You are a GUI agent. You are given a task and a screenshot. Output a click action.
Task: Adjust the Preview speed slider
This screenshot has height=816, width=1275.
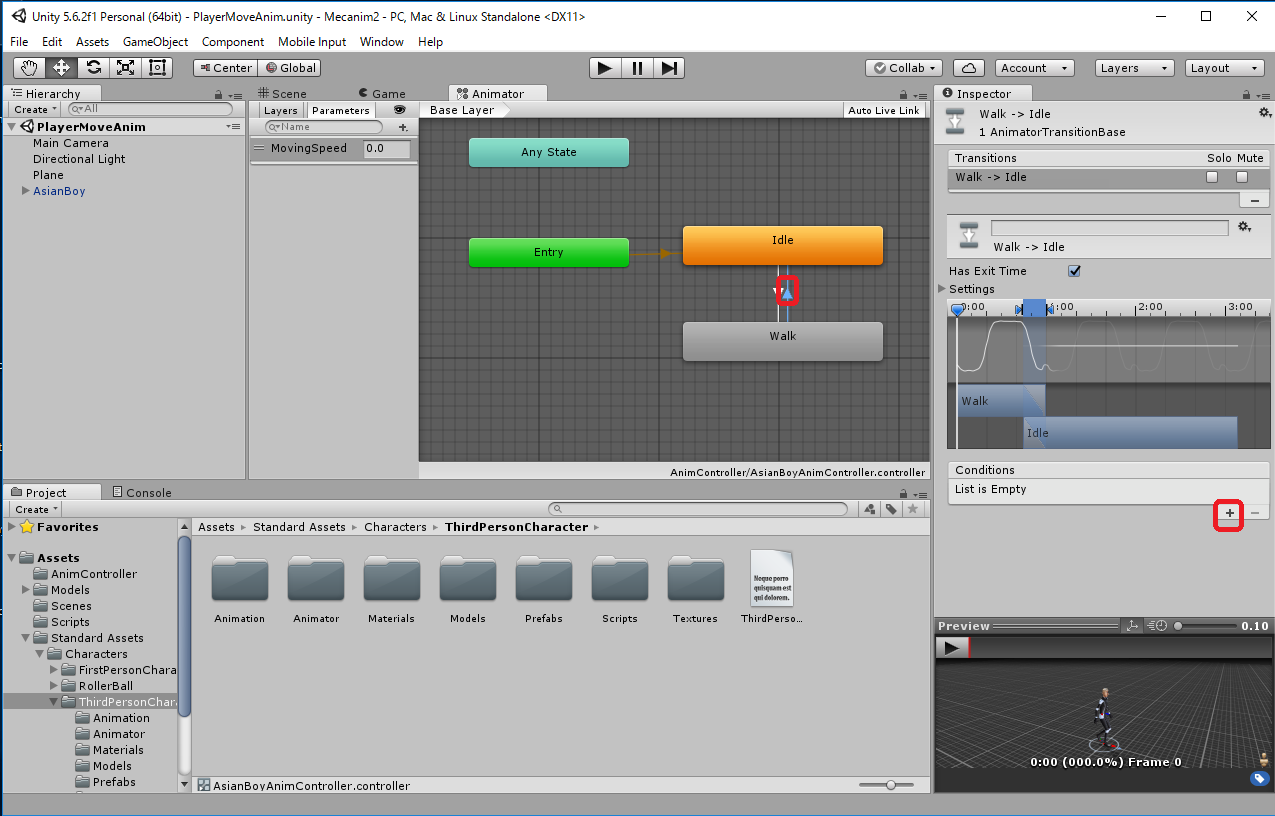1179,626
